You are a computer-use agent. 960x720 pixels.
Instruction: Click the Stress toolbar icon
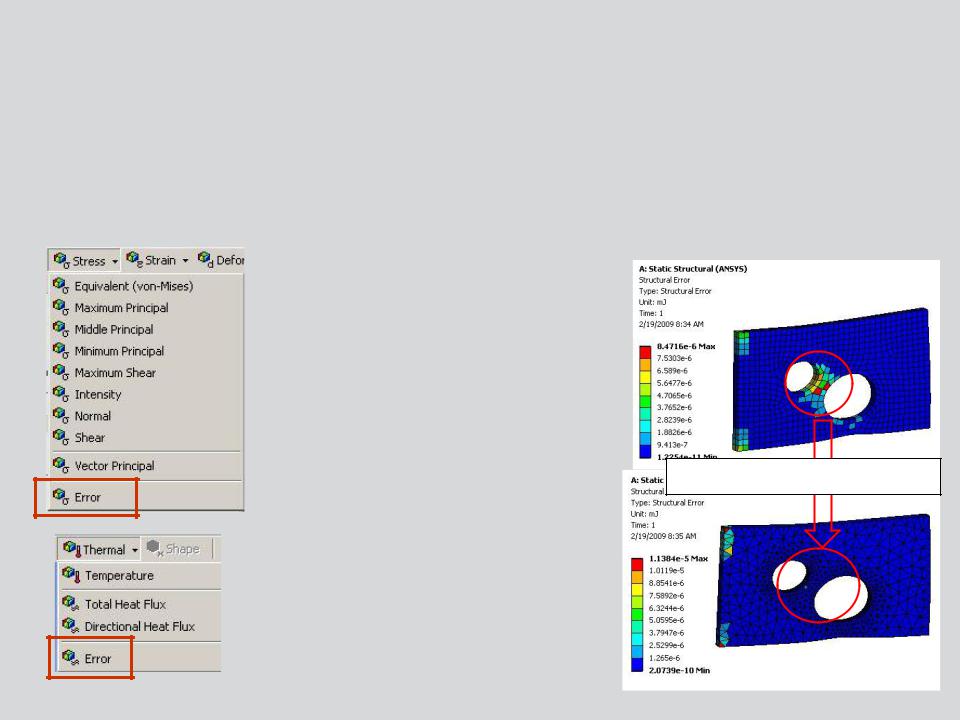[x=61, y=260]
